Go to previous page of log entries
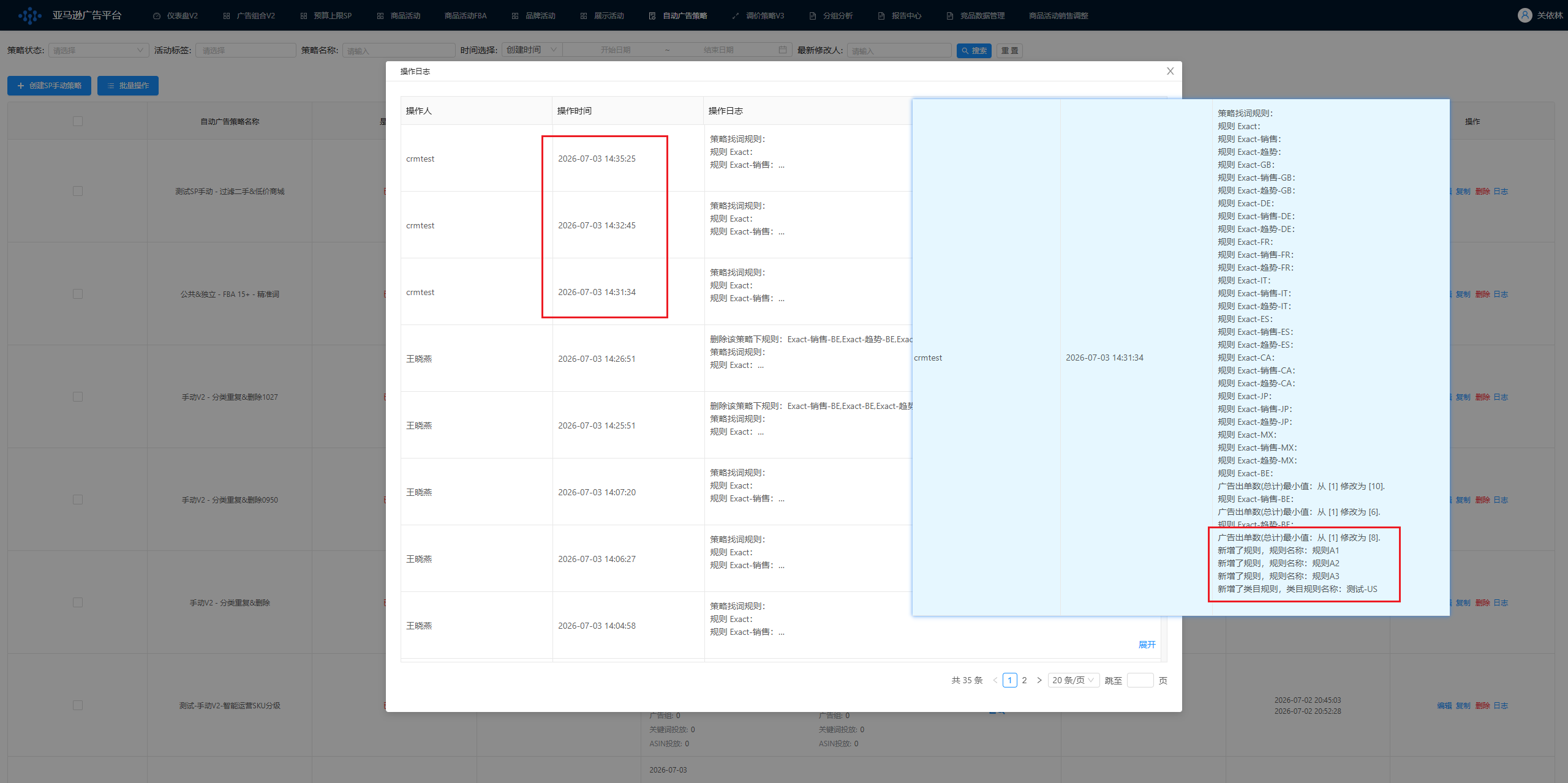 pos(995,680)
